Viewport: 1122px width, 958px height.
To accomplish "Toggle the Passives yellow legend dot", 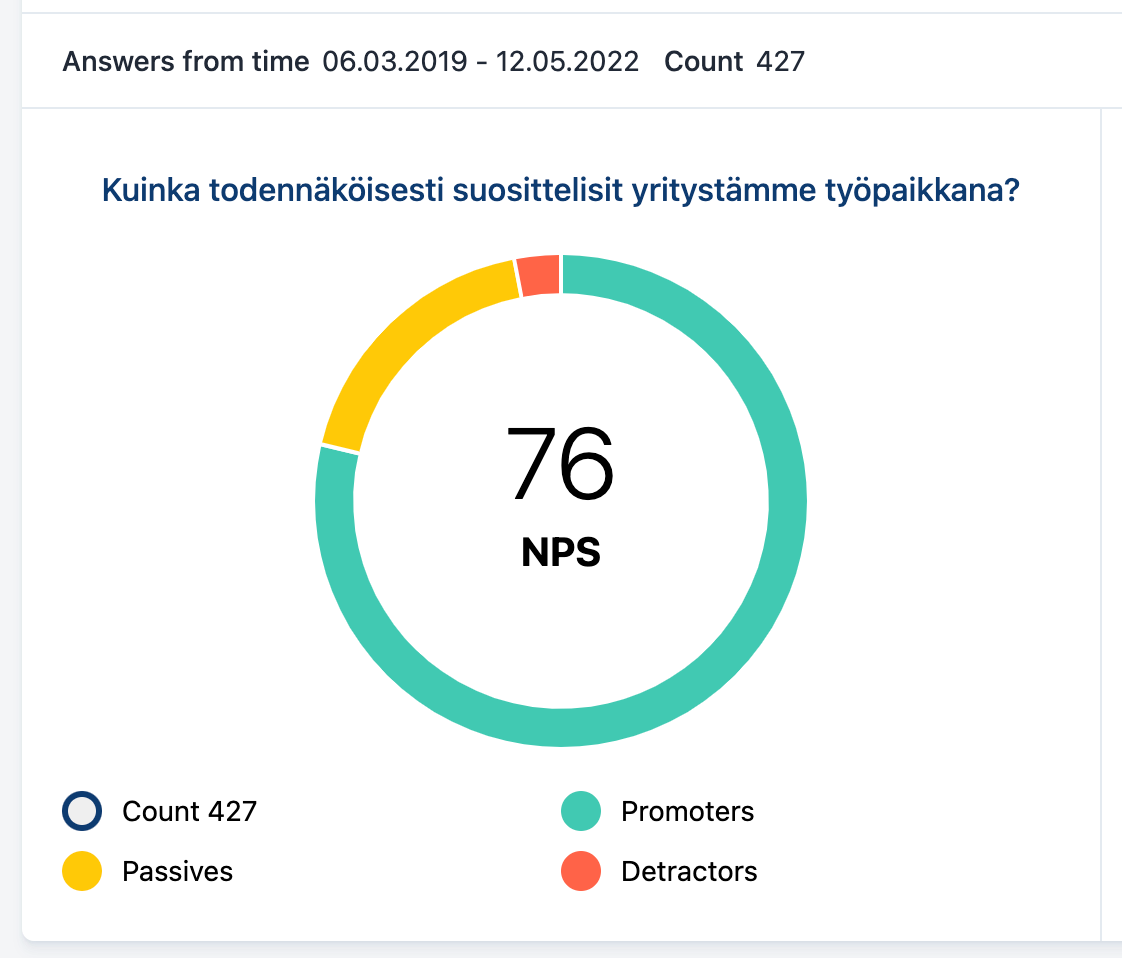I will 82,871.
